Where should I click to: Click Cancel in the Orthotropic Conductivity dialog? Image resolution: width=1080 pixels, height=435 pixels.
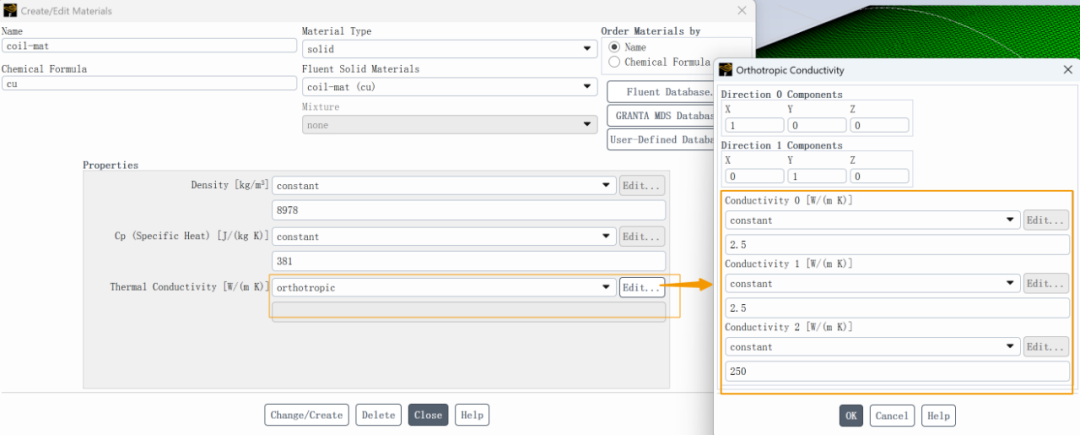click(892, 416)
